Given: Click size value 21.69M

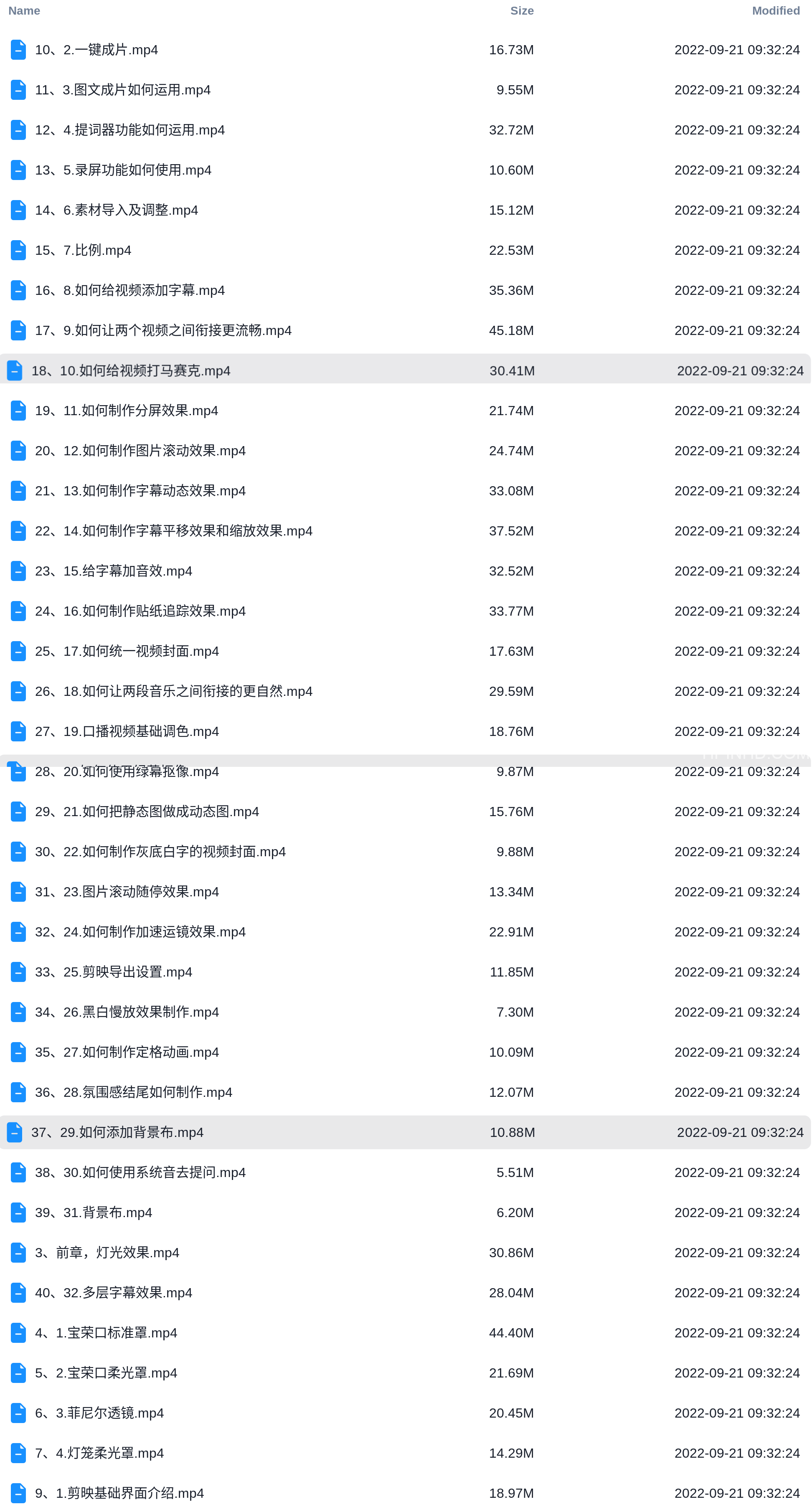Looking at the screenshot, I should click(x=511, y=1373).
